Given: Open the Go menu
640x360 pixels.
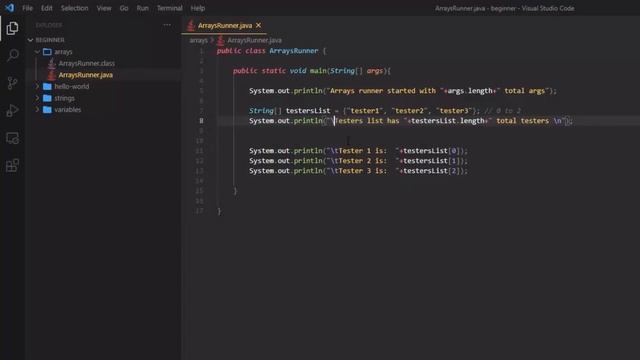Looking at the screenshot, I should (x=124, y=8).
